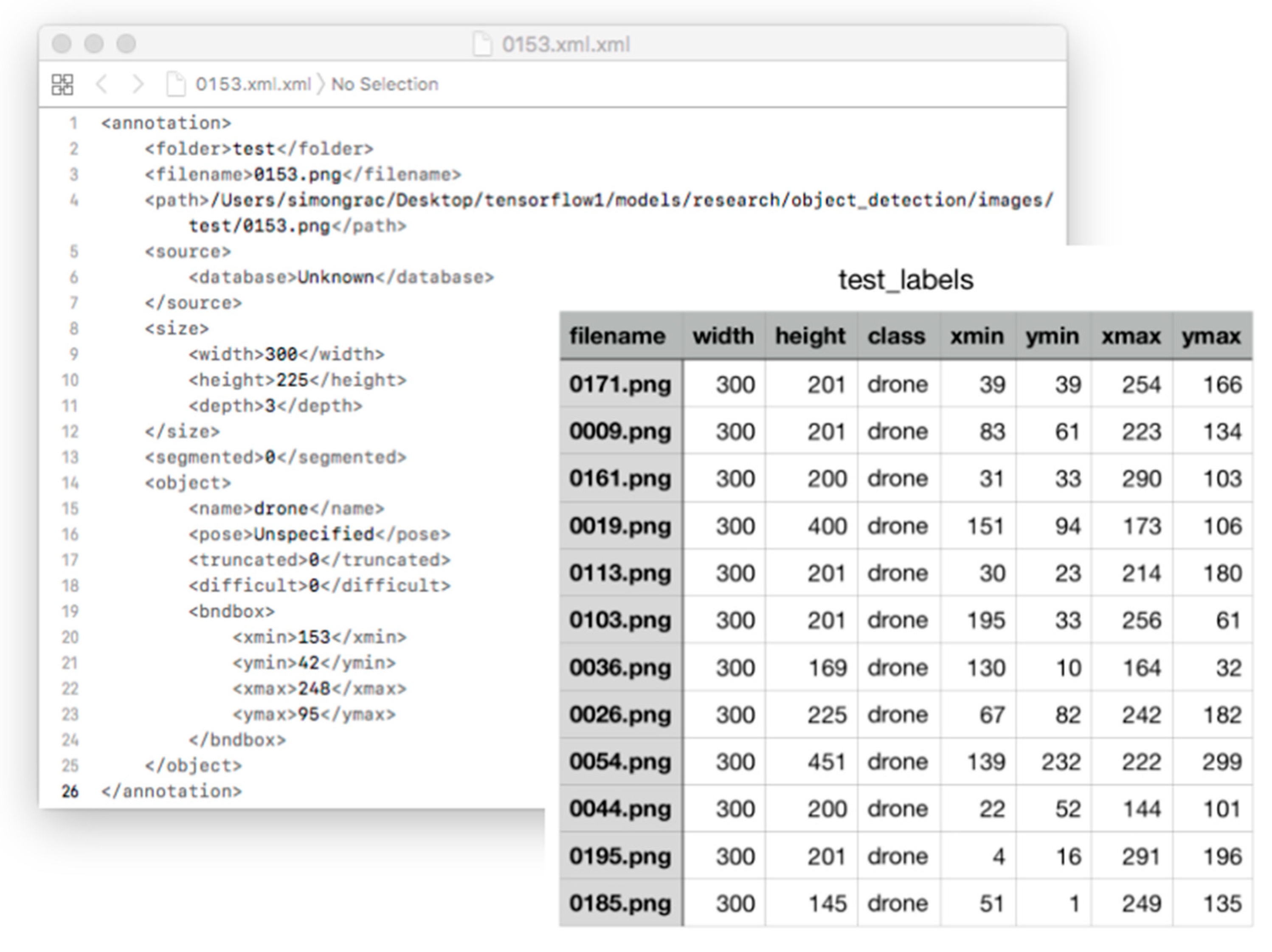Open the No Selection breadcrumb menu

coord(385,84)
